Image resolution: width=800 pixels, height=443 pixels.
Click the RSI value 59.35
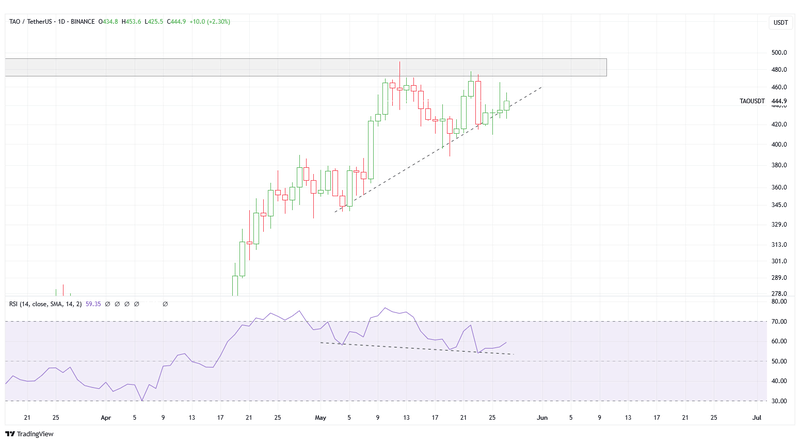[x=93, y=304]
